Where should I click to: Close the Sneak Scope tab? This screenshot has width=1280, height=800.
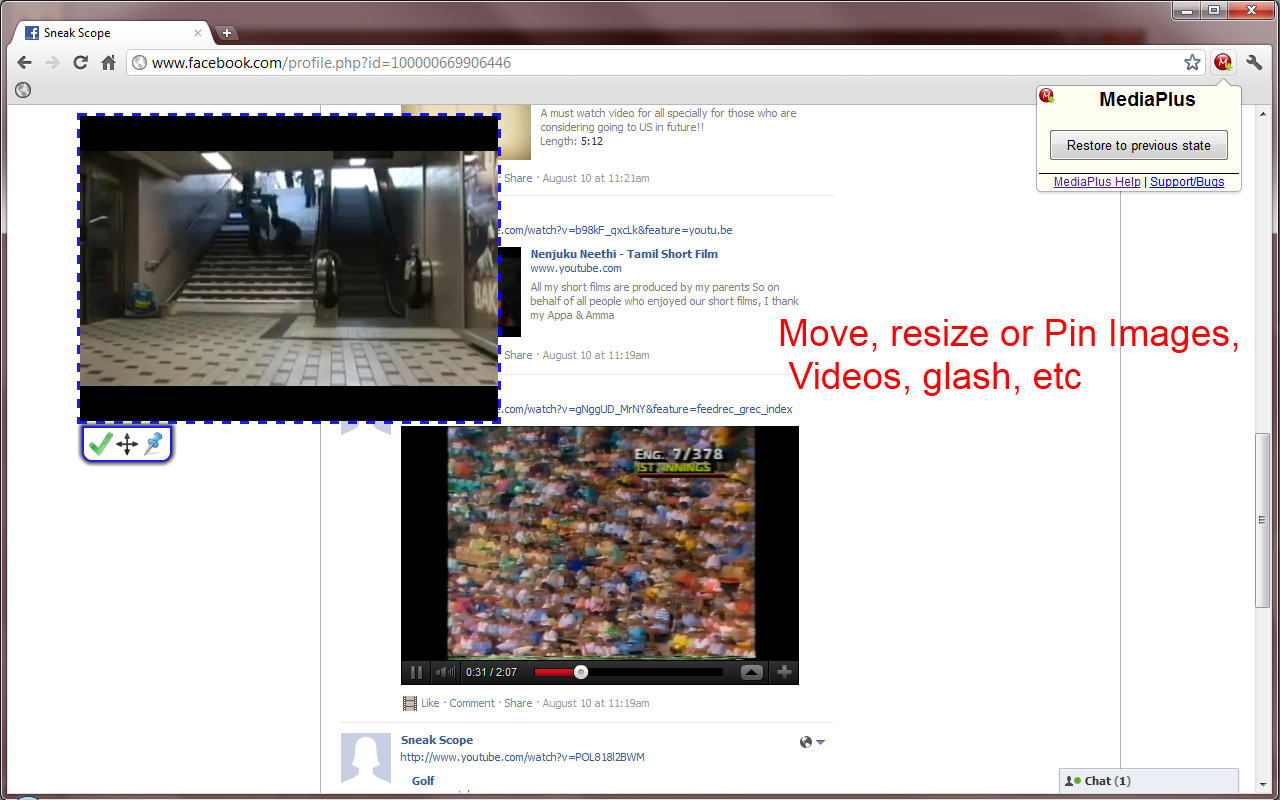point(198,33)
